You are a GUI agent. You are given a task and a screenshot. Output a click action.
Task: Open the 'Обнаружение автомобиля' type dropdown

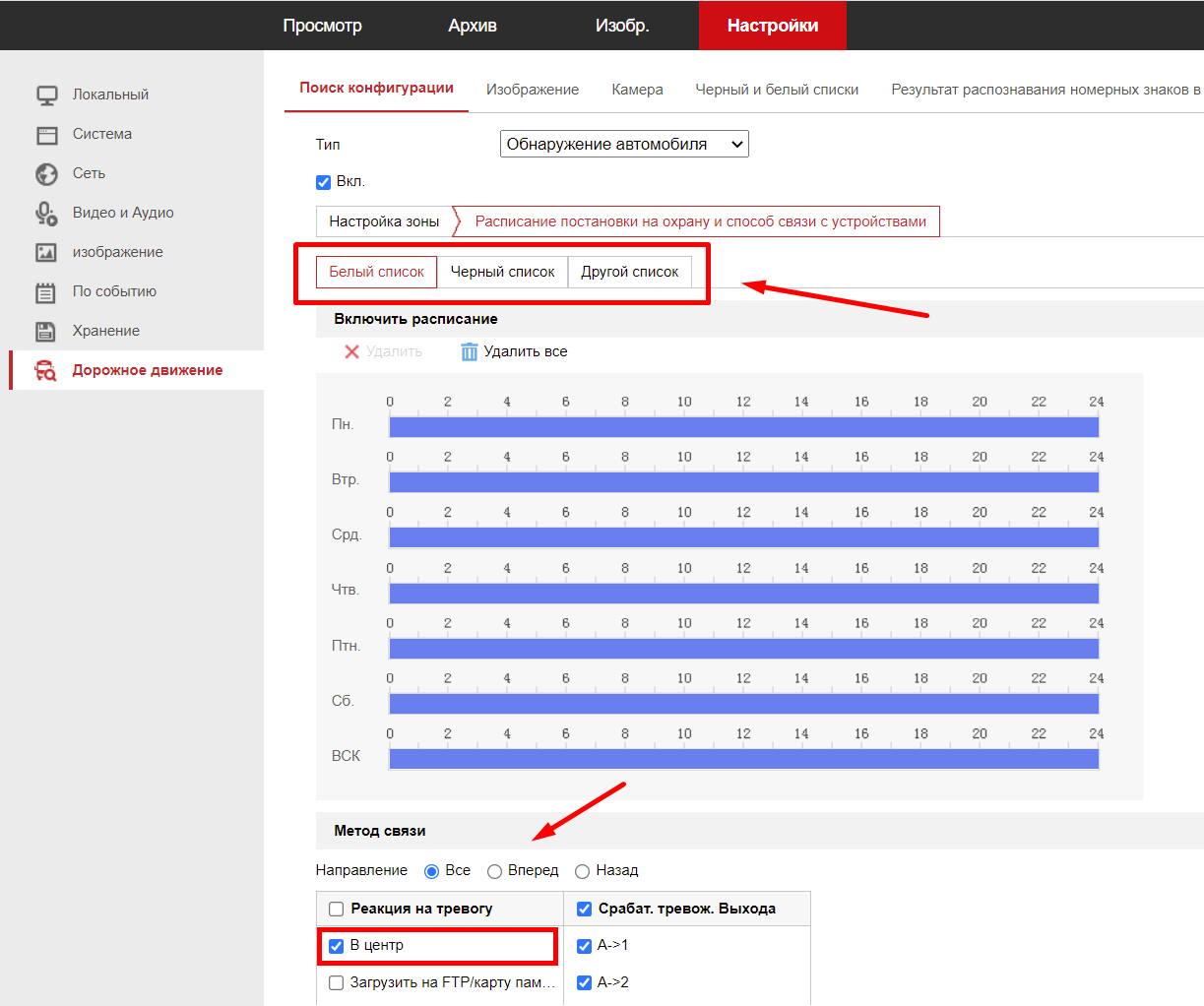624,144
